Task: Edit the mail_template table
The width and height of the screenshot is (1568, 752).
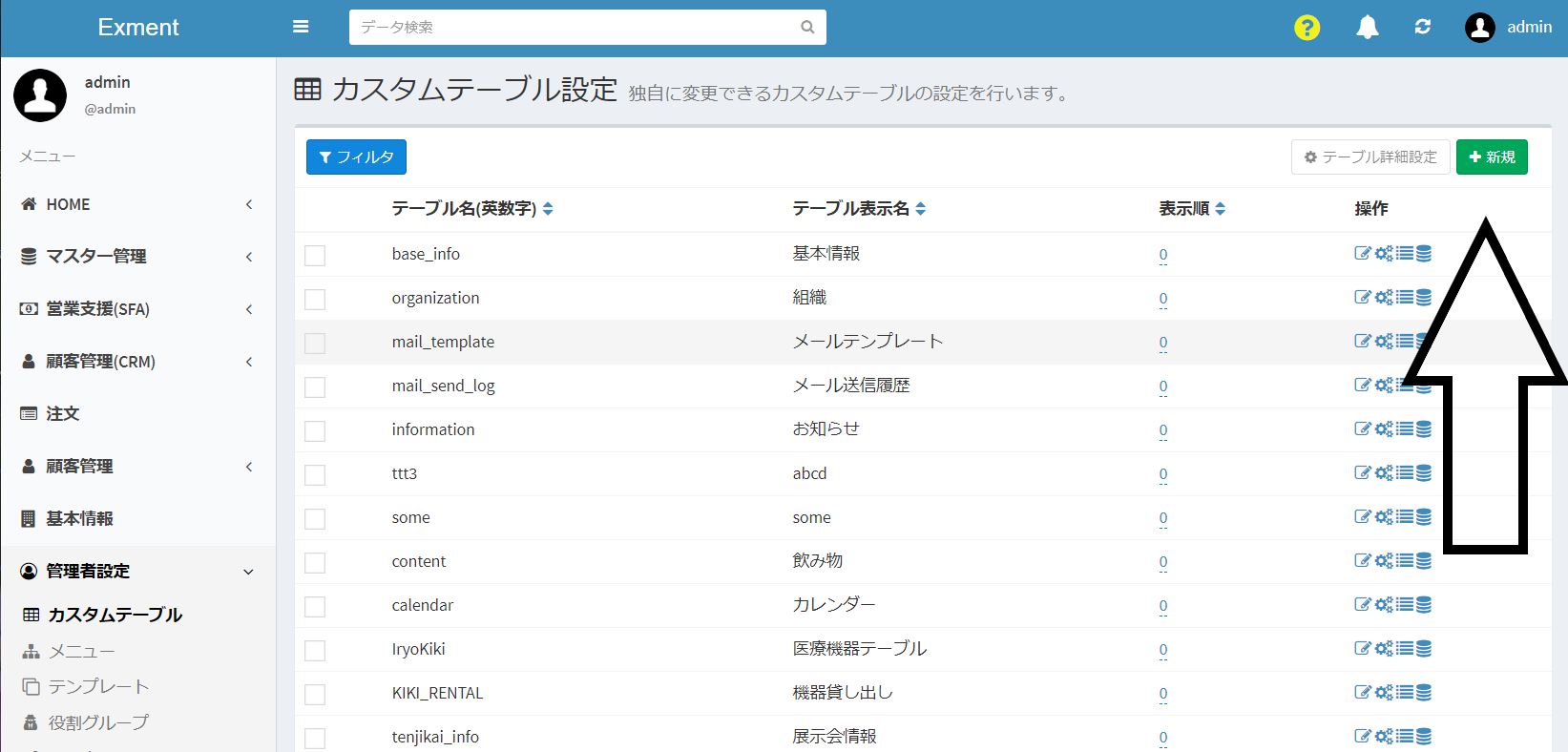Action: click(1363, 341)
